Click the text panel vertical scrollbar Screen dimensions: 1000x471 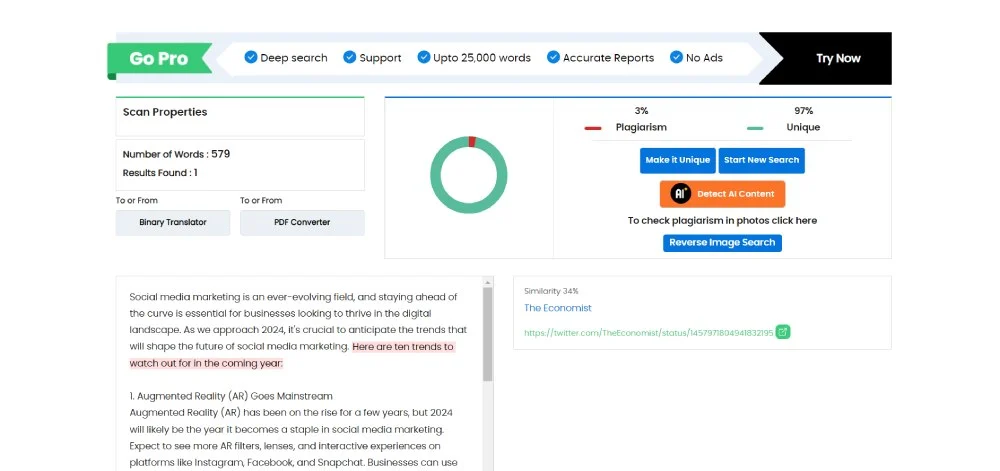[488, 335]
